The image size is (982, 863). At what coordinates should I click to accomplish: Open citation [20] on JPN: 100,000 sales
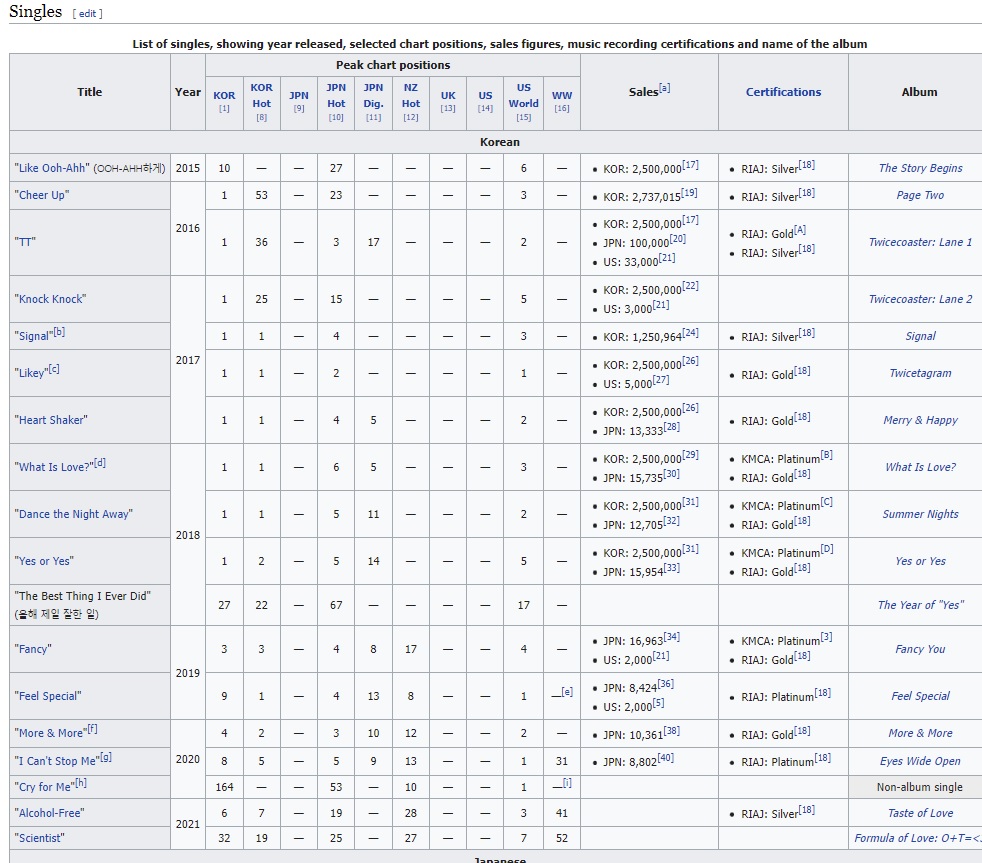pos(678,239)
